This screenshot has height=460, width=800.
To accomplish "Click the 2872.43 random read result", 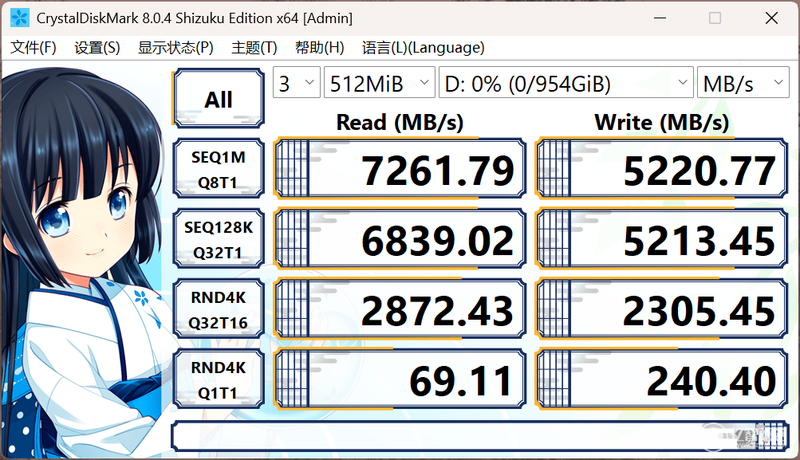I will 400,309.
